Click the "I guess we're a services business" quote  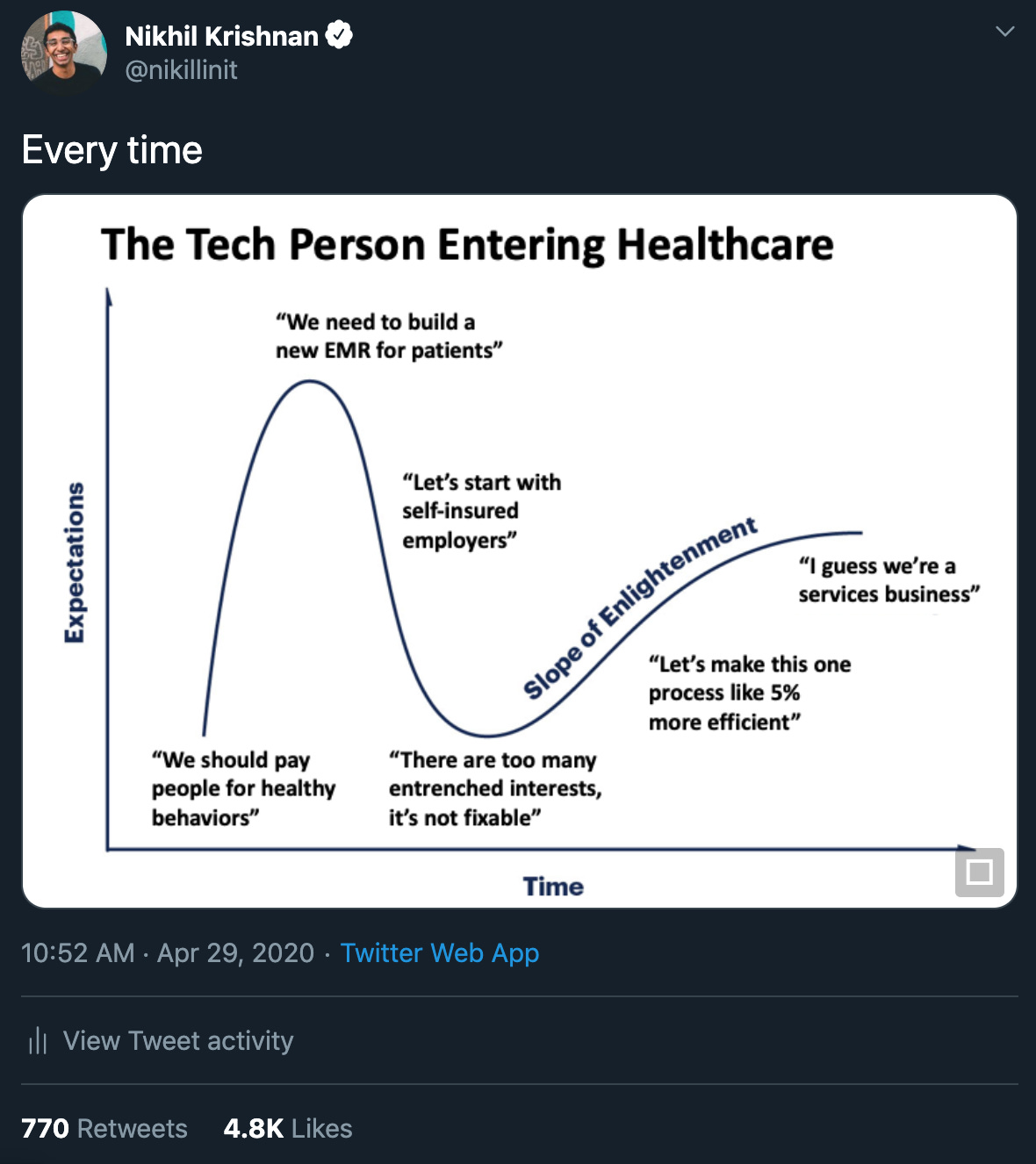click(889, 580)
